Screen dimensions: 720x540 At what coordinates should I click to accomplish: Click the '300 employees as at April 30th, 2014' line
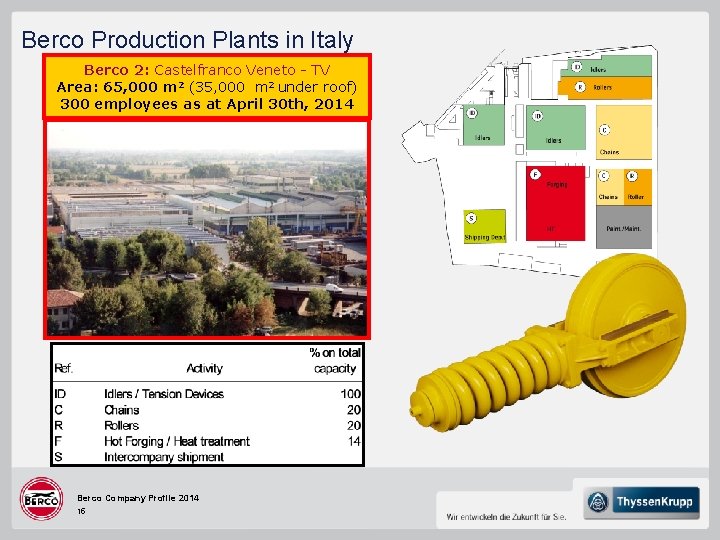tap(207, 104)
